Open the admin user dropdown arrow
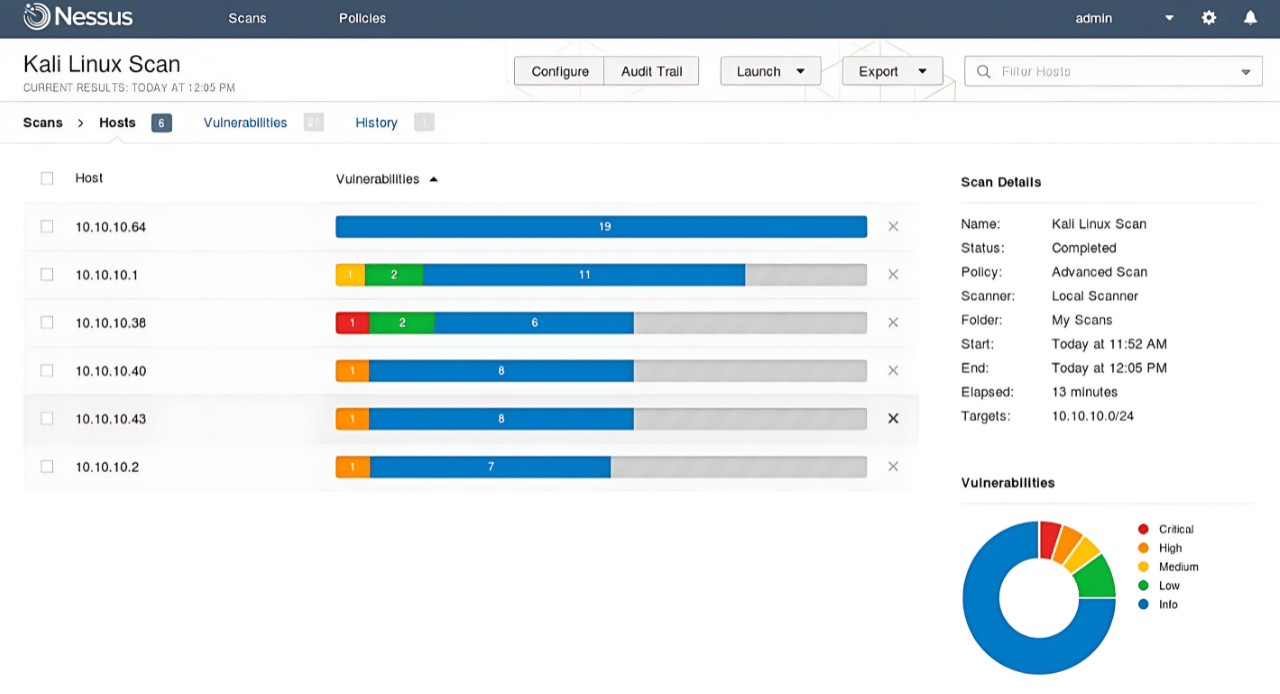This screenshot has height=694, width=1280. tap(1169, 18)
